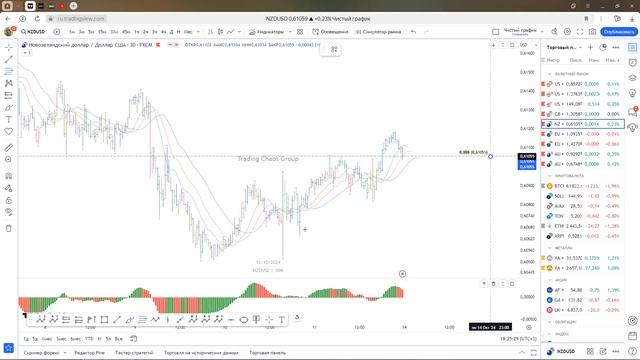Open the heart icons tool
640x360 pixels.
[9, 131]
